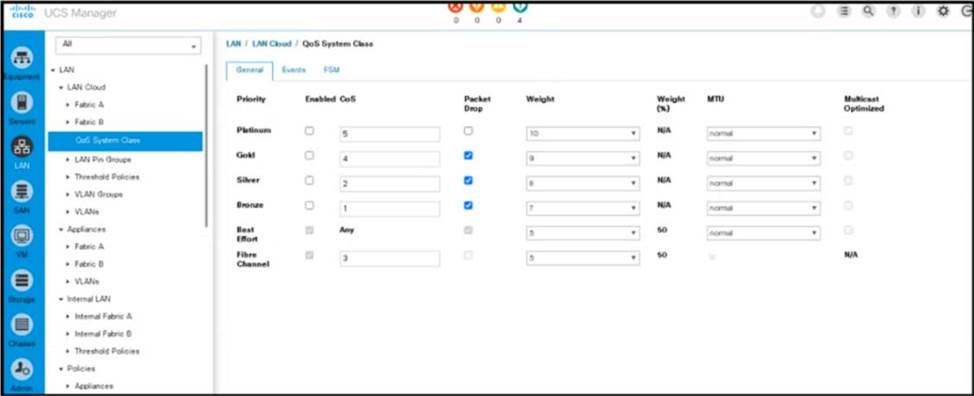Click the Gold CoS input field
974x396 pixels.
tap(389, 159)
